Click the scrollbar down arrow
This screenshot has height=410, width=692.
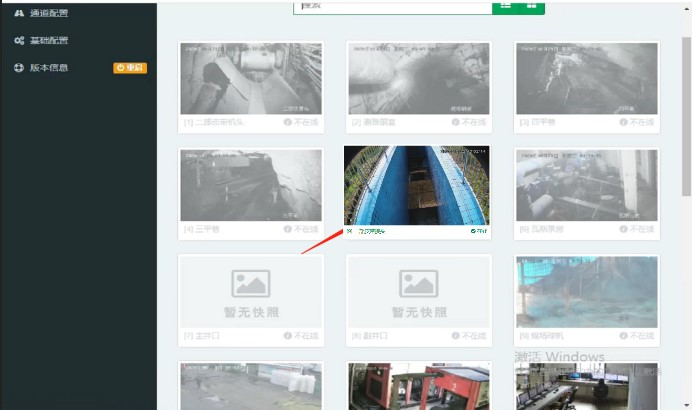coord(687,404)
